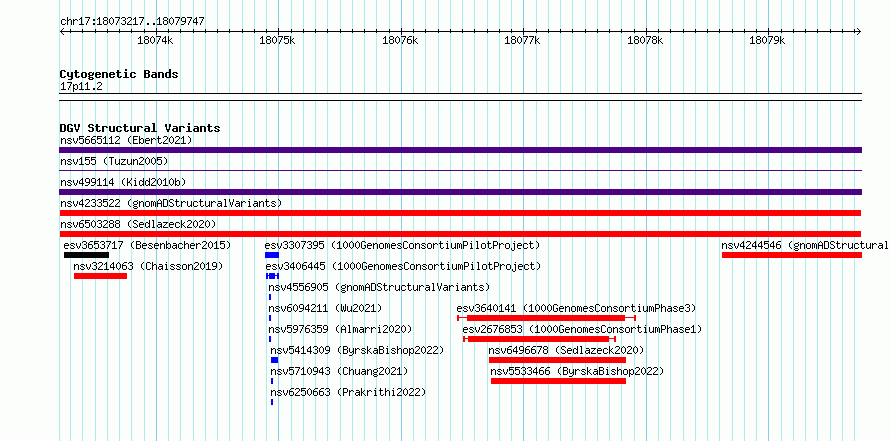Open nsv6250663 (Prakrithi2022) label
The height and width of the screenshot is (441, 890).
pyautogui.click(x=348, y=392)
